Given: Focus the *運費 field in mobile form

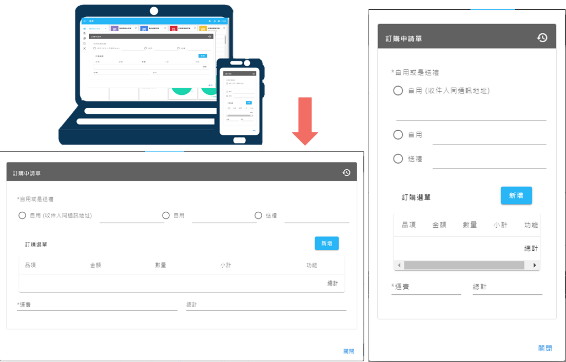Looking at the screenshot, I should (426, 287).
